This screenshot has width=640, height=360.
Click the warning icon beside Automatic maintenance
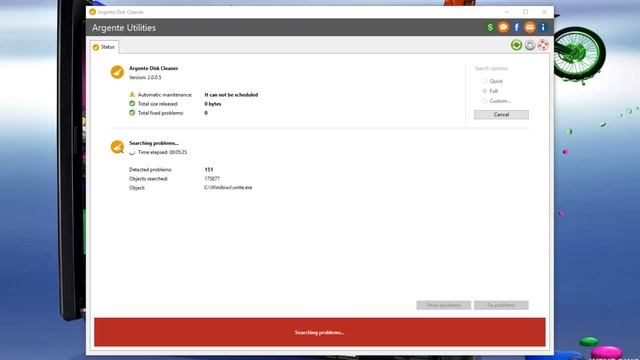(132, 94)
